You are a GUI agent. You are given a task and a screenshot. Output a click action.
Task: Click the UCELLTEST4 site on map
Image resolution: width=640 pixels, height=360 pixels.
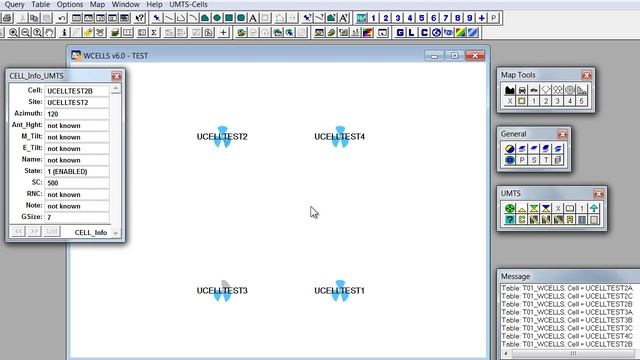click(340, 137)
